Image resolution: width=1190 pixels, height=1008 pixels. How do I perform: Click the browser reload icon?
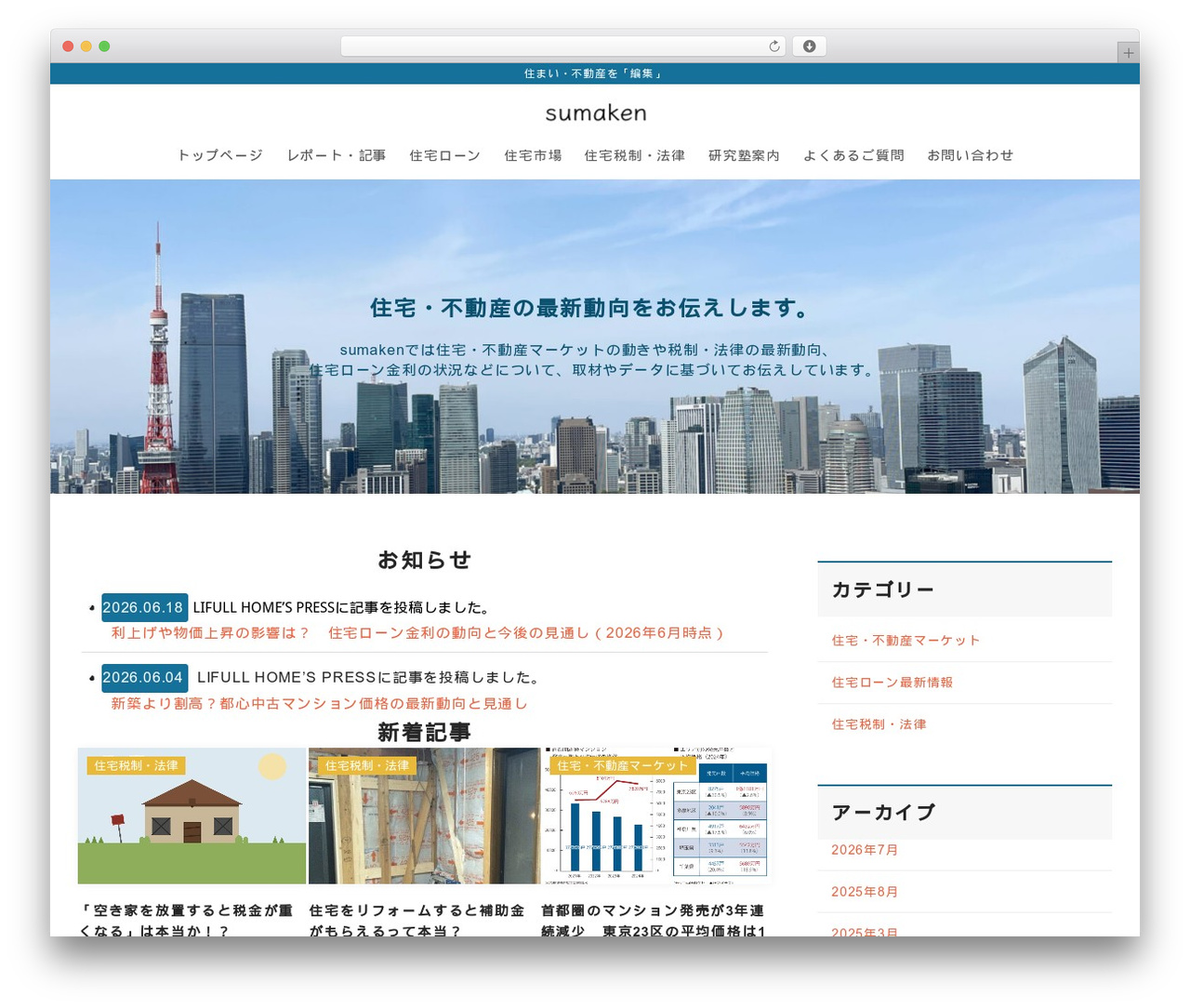click(x=773, y=46)
